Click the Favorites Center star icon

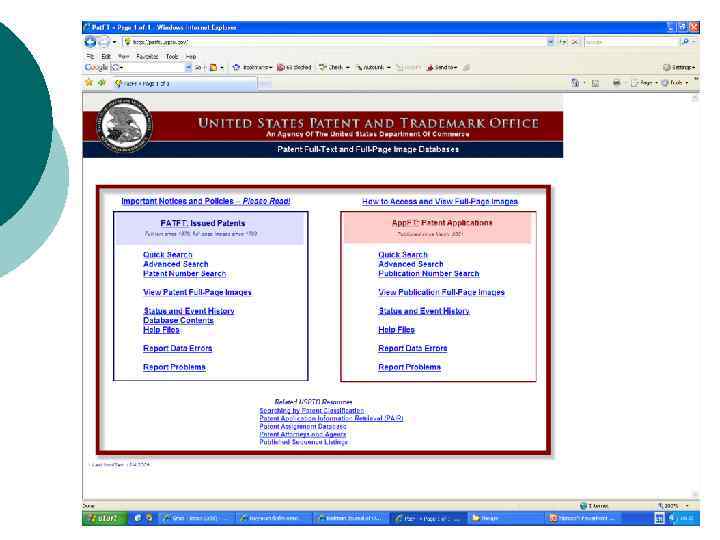click(x=89, y=83)
